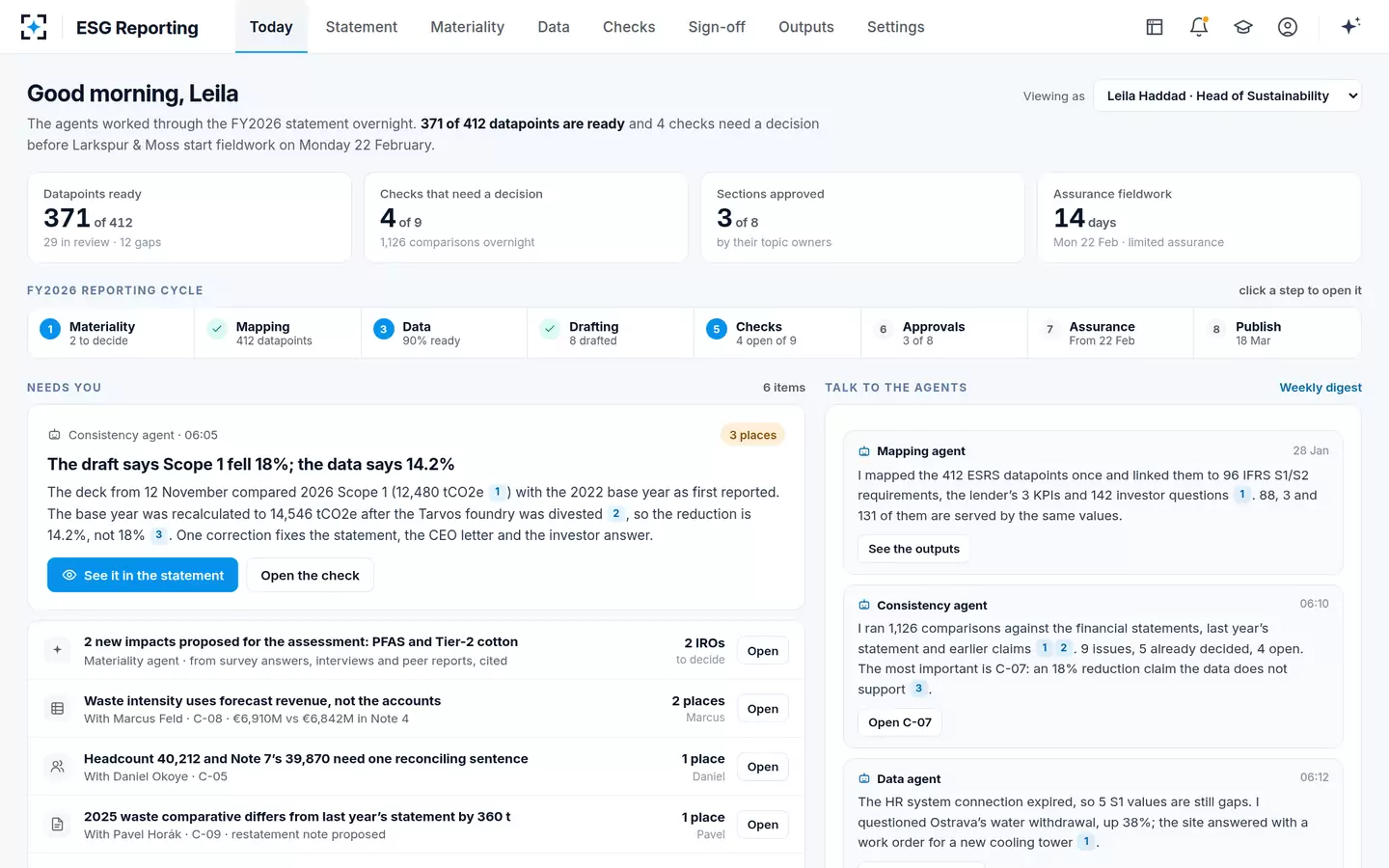Go to the Sign-off tab
1389x868 pixels.
(717, 27)
